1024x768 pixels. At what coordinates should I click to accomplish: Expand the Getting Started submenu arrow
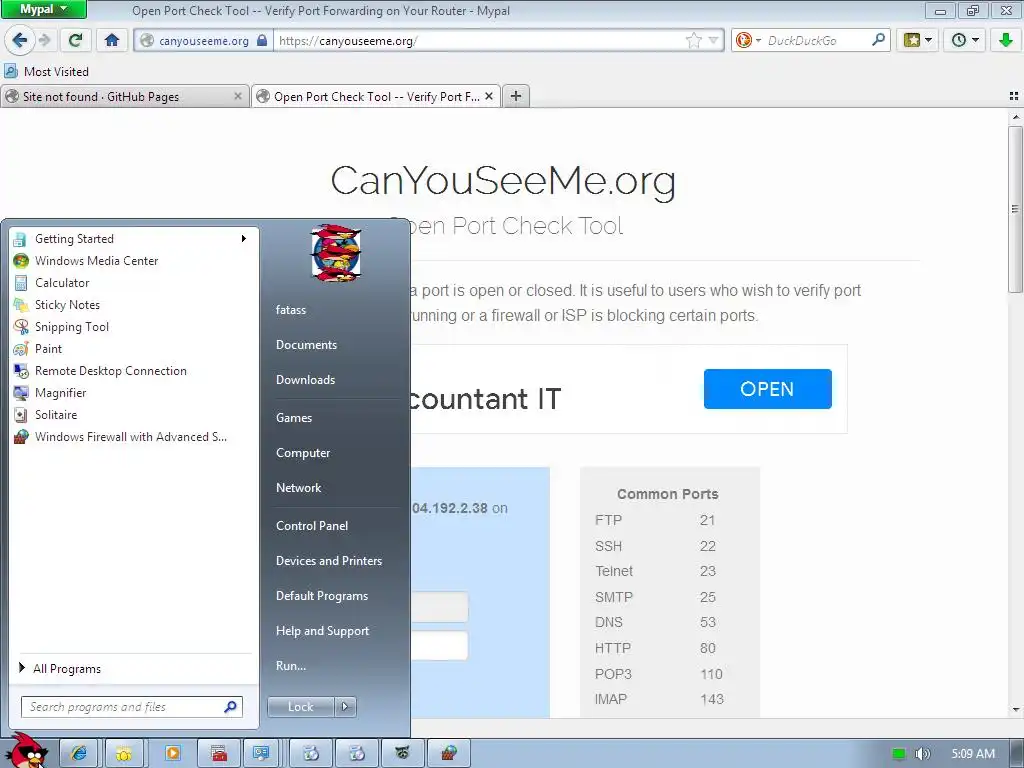click(x=244, y=238)
